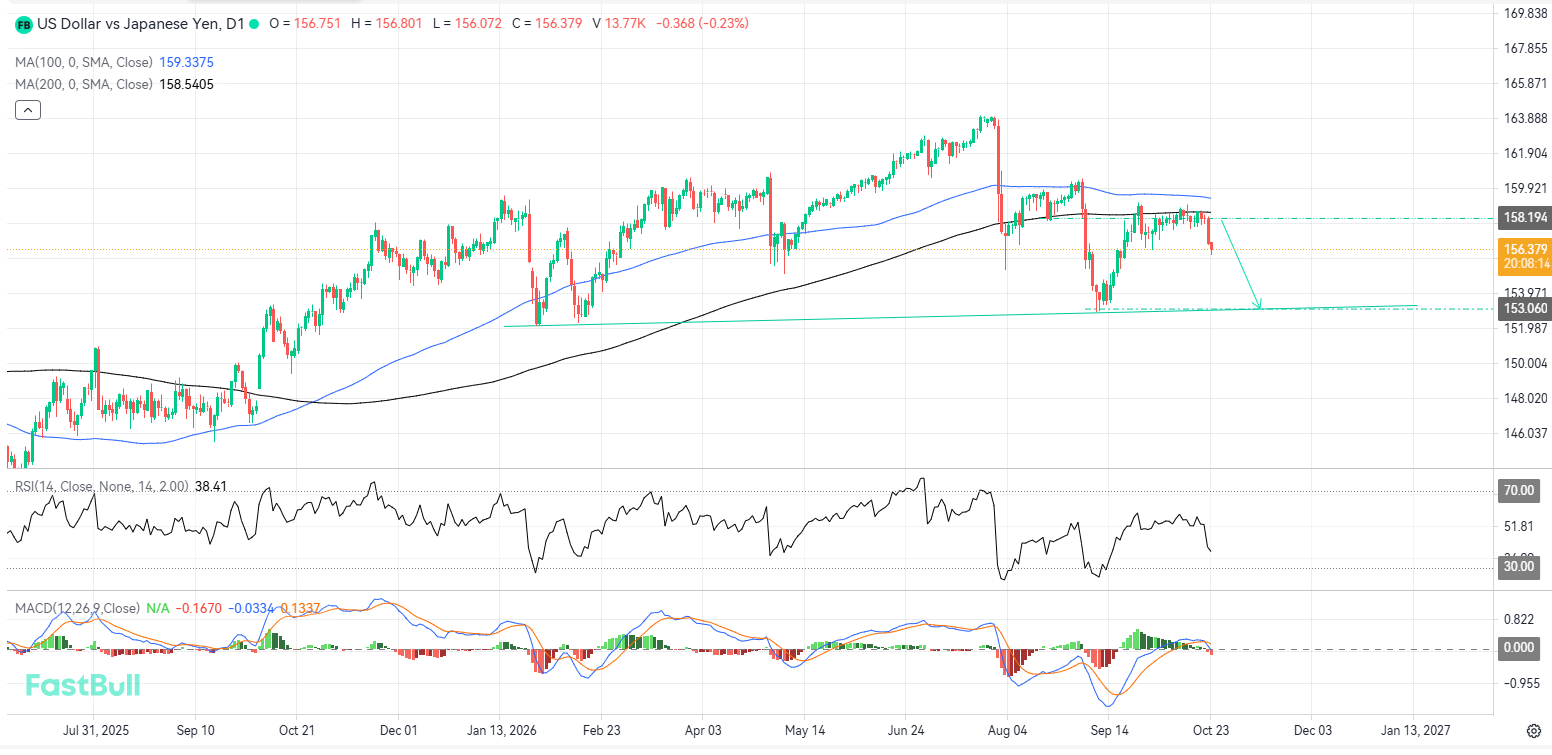Viewport: 1552px width, 755px height.
Task: Click the RSI 70.00 level tag
Action: (1520, 491)
